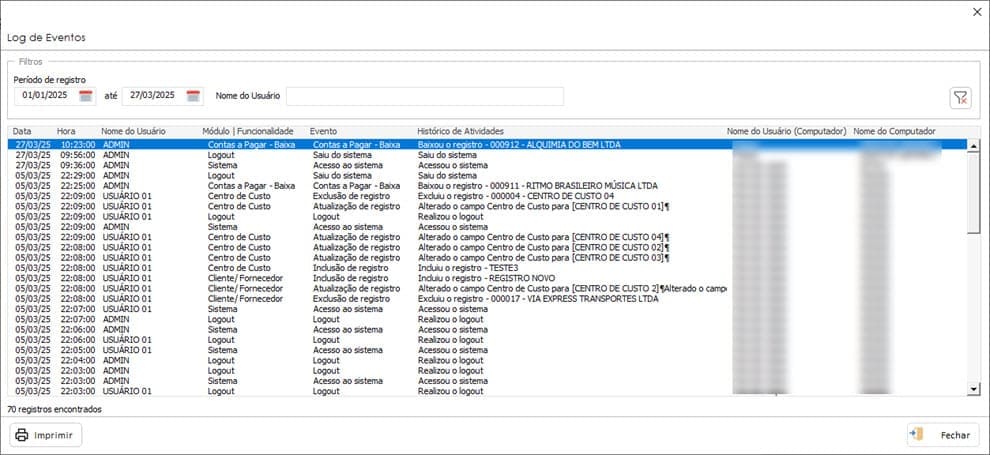Select the 27/03/25 09:36:00 Sistema row

coord(487,165)
